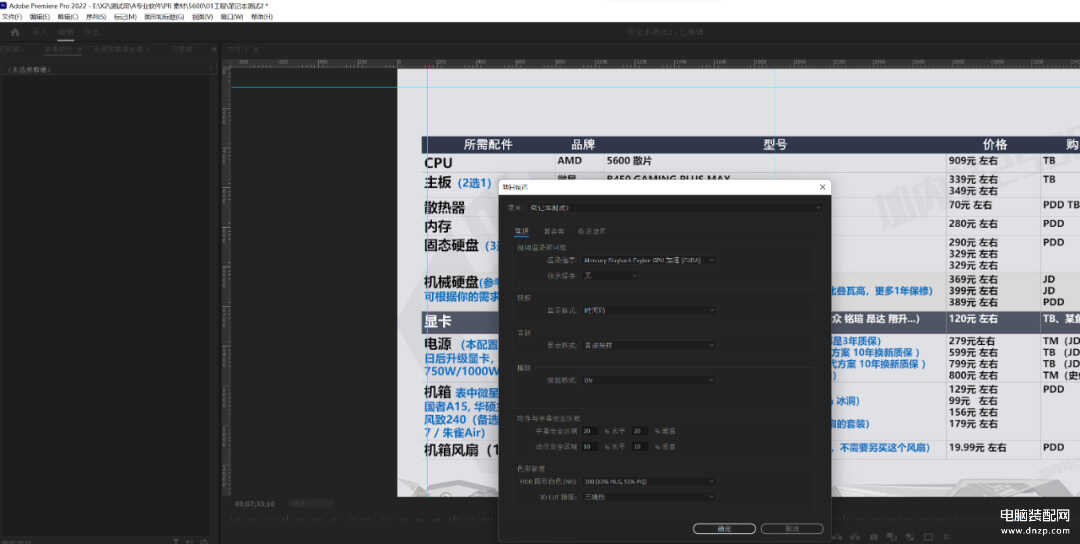Click the '280元 左右' price cell
This screenshot has height=544, width=1080.
pos(973,224)
